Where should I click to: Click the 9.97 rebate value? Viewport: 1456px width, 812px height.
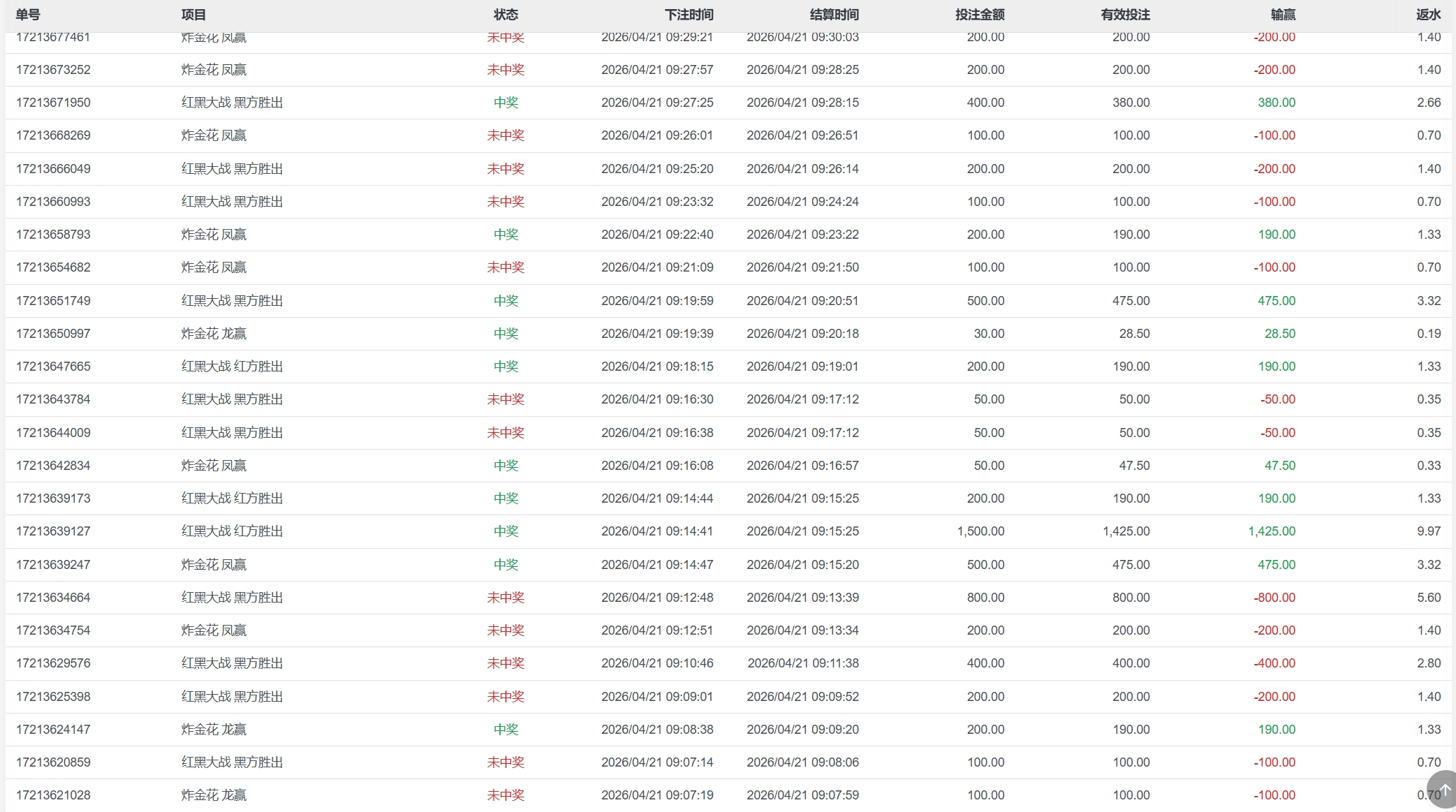[x=1429, y=531]
